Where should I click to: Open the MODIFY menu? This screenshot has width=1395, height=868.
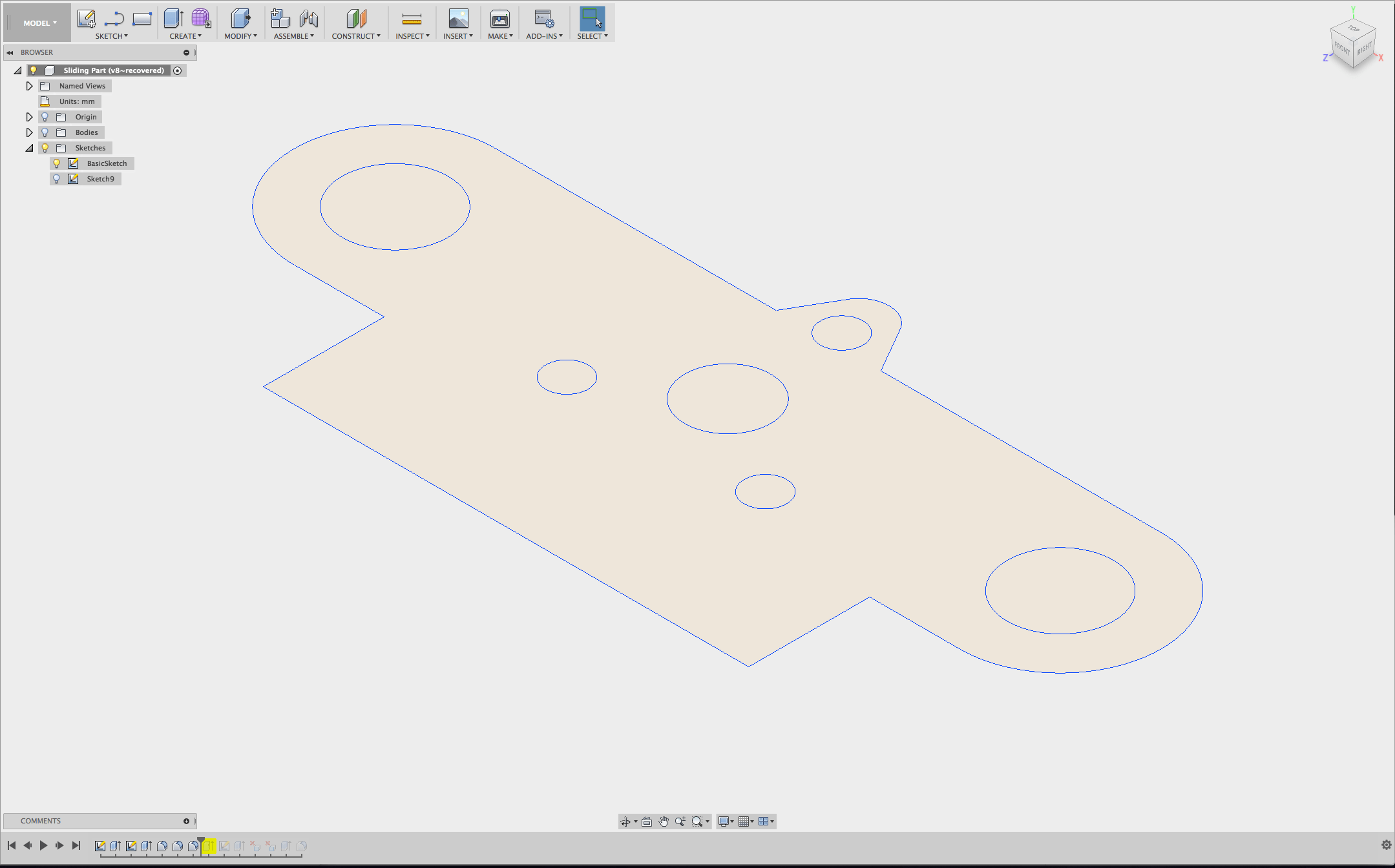(x=240, y=36)
